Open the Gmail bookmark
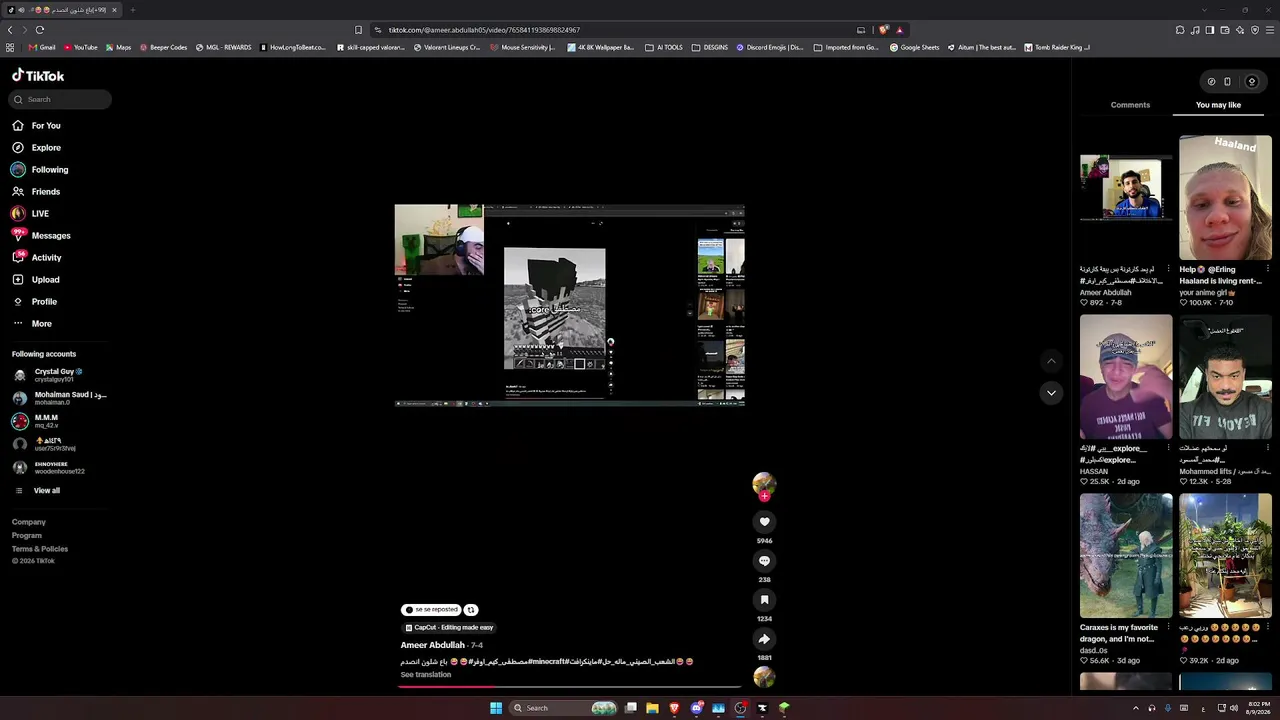 point(42,47)
